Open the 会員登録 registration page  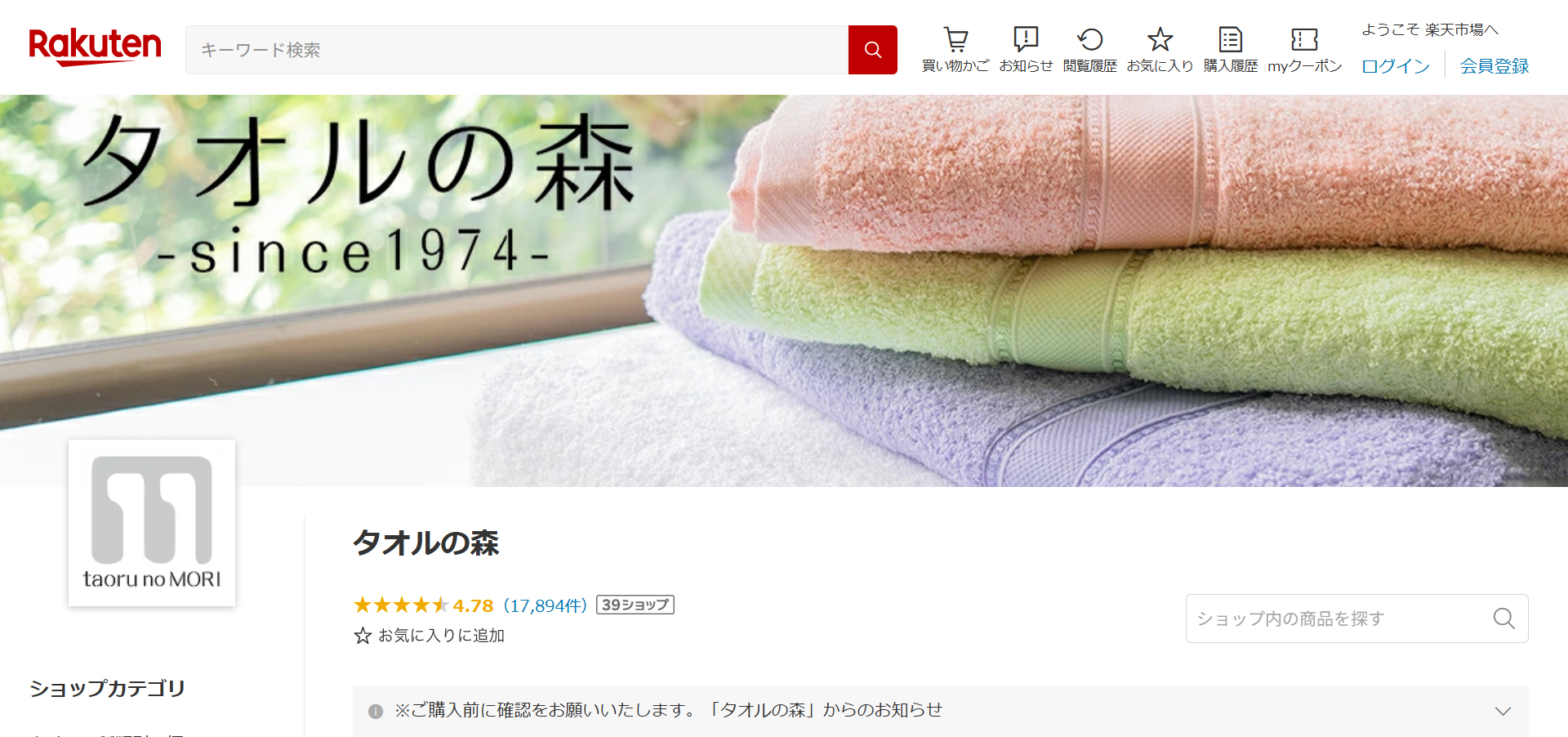[x=1494, y=66]
